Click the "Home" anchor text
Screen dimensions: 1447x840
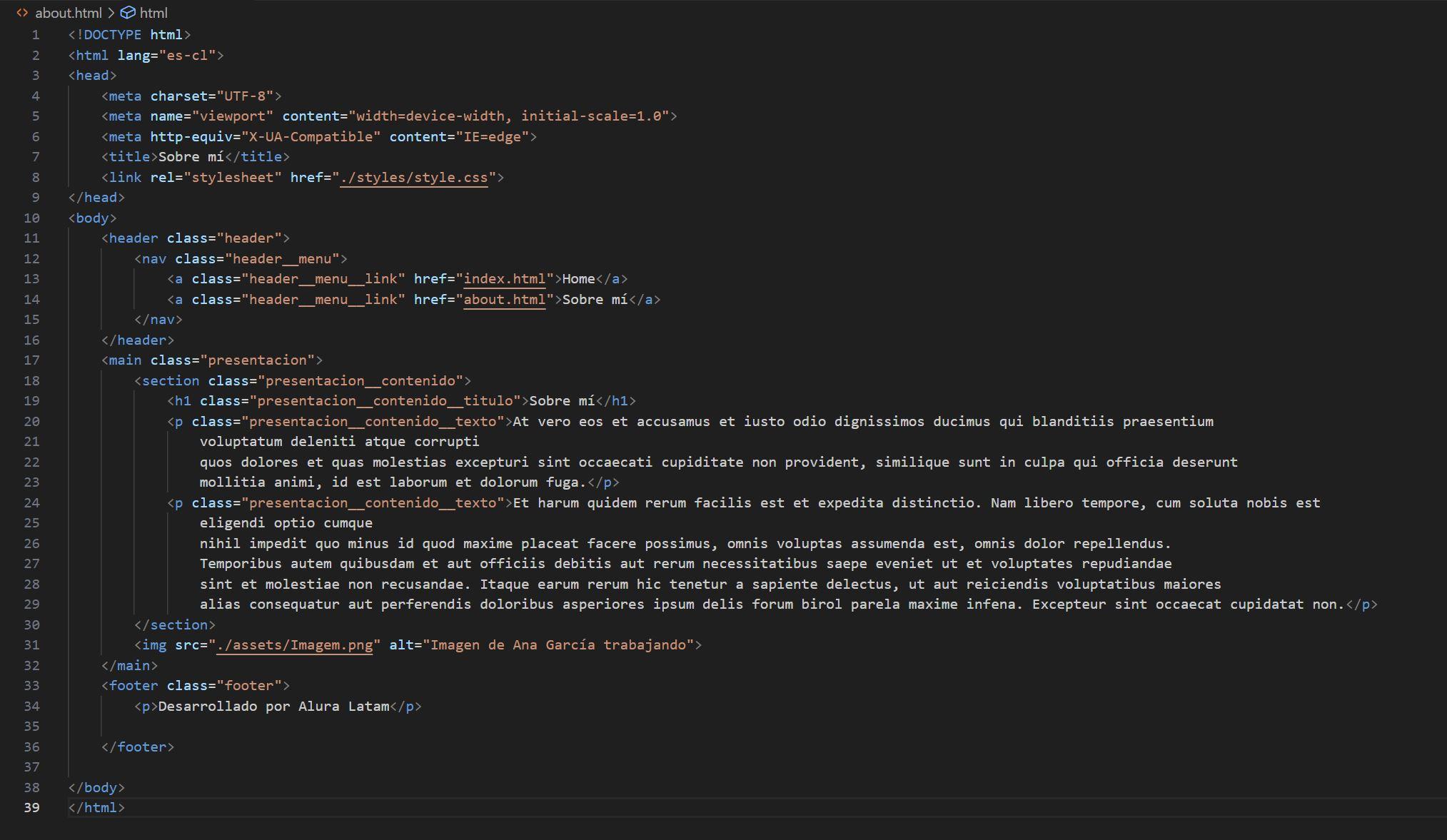click(578, 279)
